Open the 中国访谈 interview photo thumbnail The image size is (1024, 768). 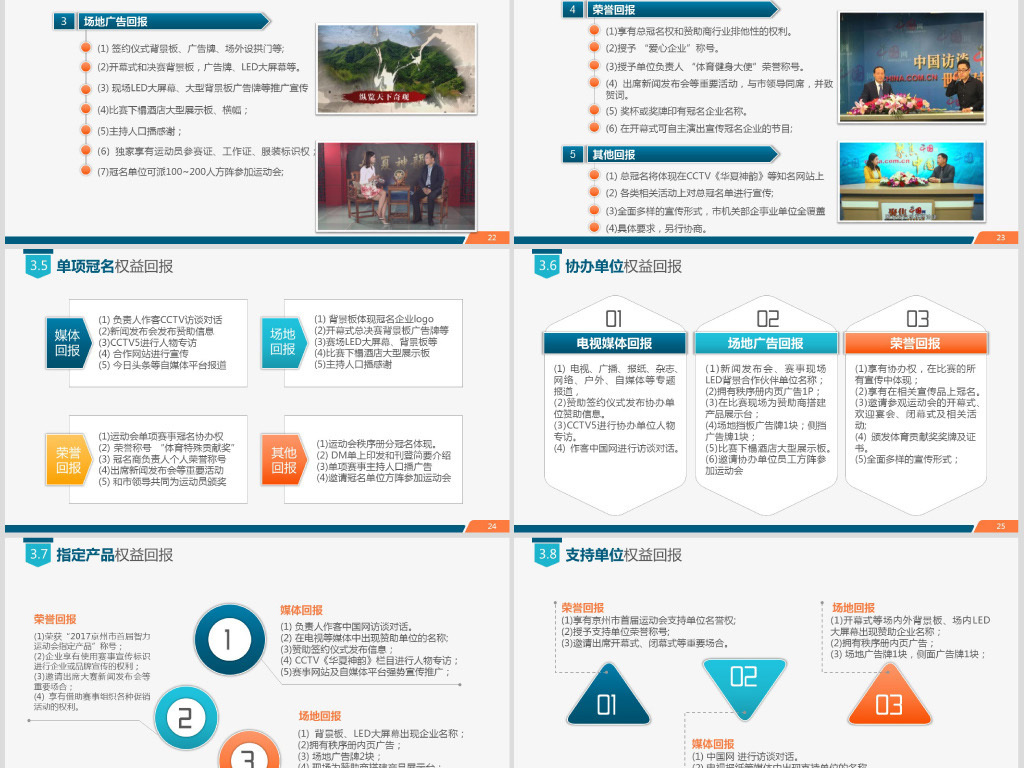pos(910,67)
